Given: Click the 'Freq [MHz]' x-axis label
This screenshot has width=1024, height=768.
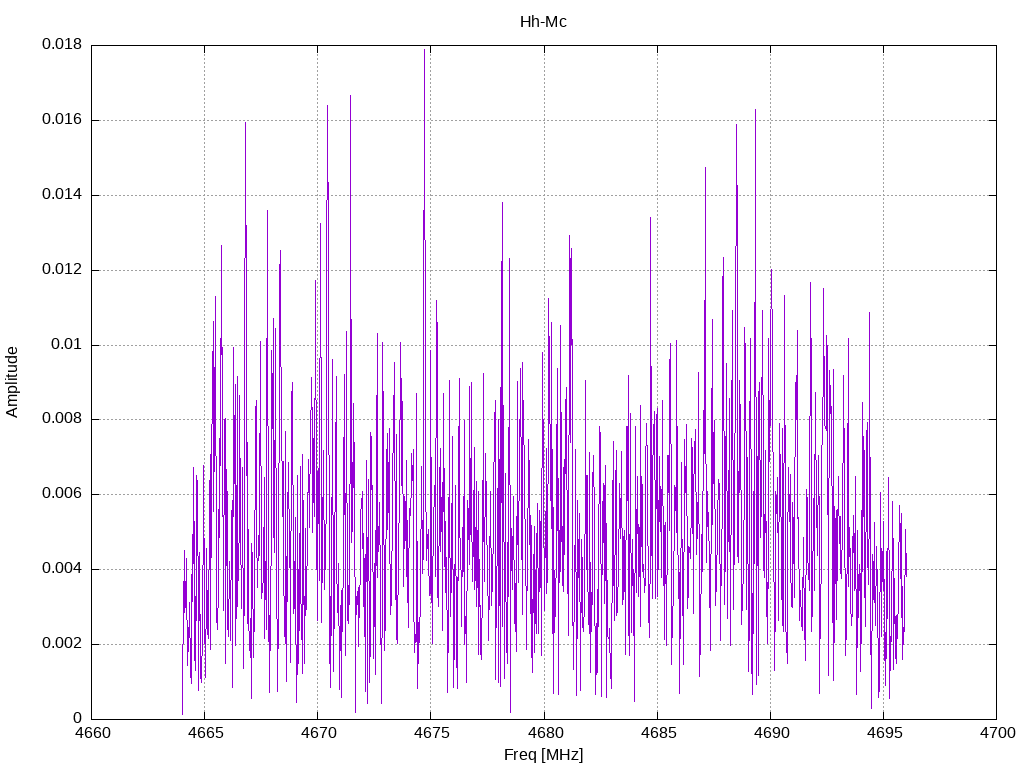Looking at the screenshot, I should pos(543,755).
